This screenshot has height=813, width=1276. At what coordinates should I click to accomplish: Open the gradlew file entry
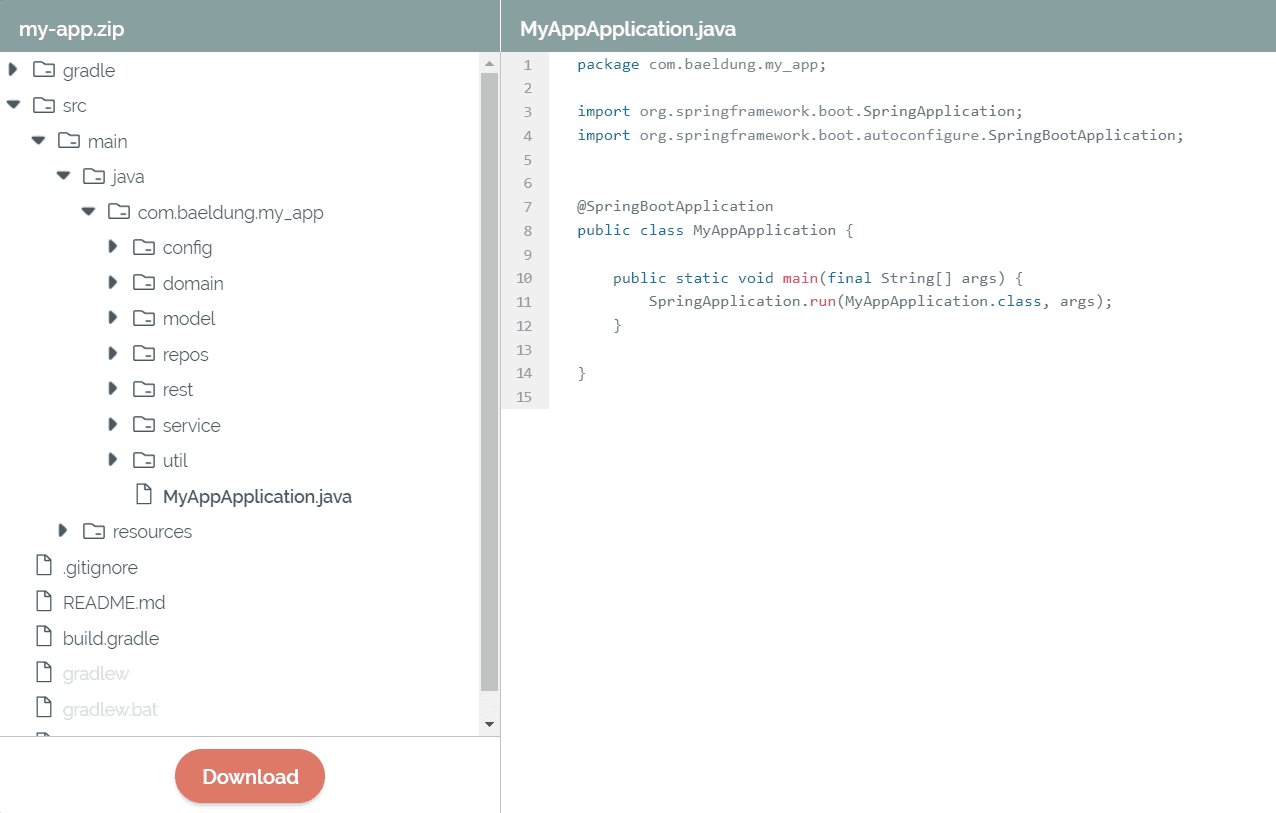click(95, 673)
